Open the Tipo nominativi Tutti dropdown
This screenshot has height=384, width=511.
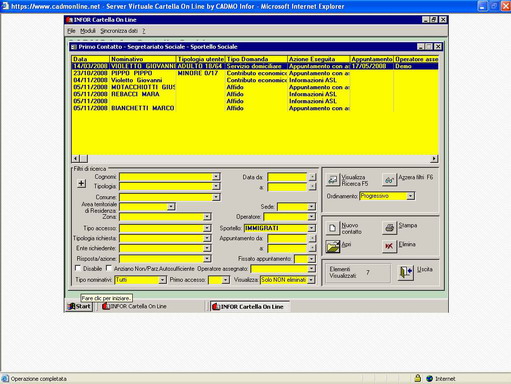point(162,280)
